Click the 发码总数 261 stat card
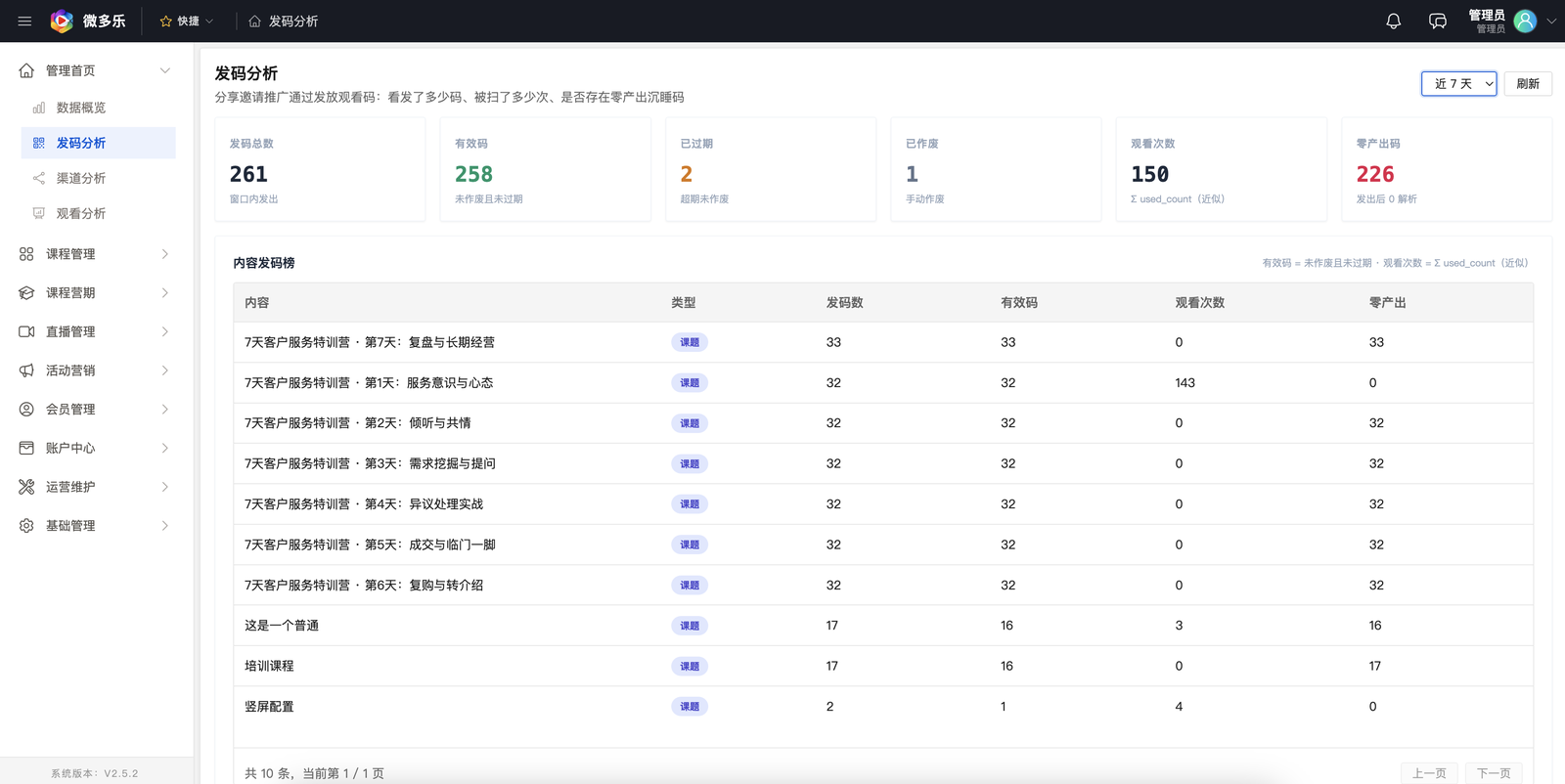This screenshot has height=784, width=1565. (x=320, y=169)
